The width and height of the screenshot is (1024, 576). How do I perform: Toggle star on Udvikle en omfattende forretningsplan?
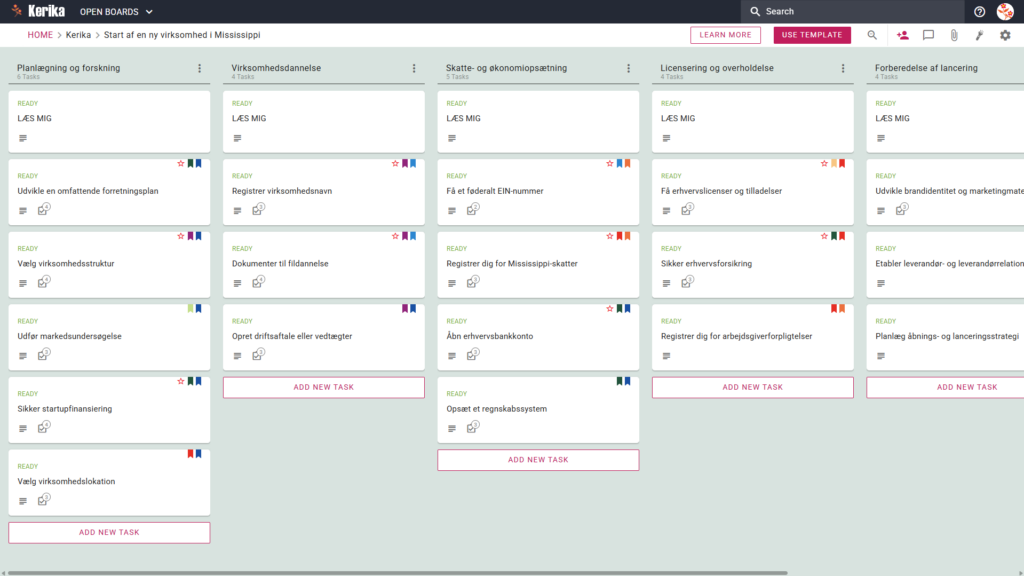181,163
